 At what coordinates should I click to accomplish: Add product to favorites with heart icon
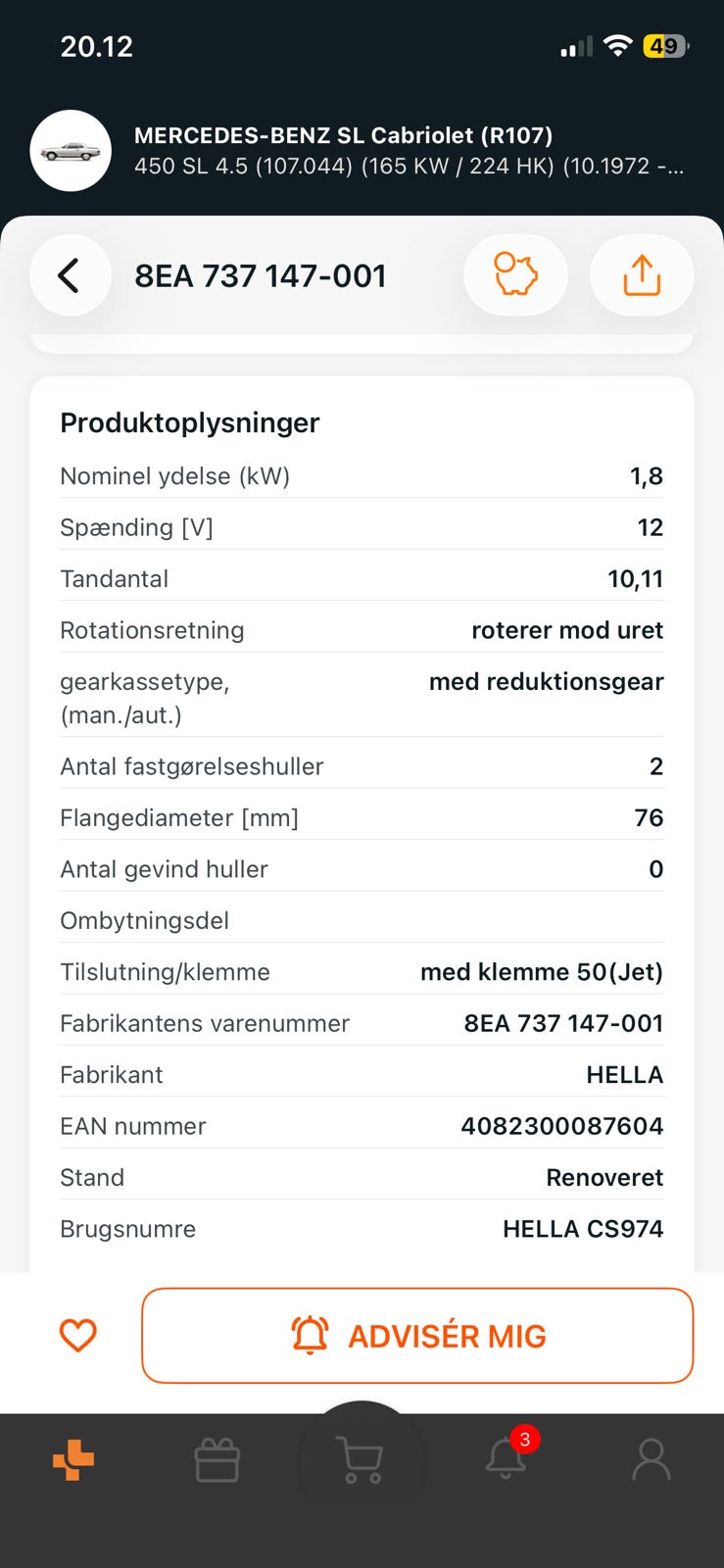(78, 1335)
